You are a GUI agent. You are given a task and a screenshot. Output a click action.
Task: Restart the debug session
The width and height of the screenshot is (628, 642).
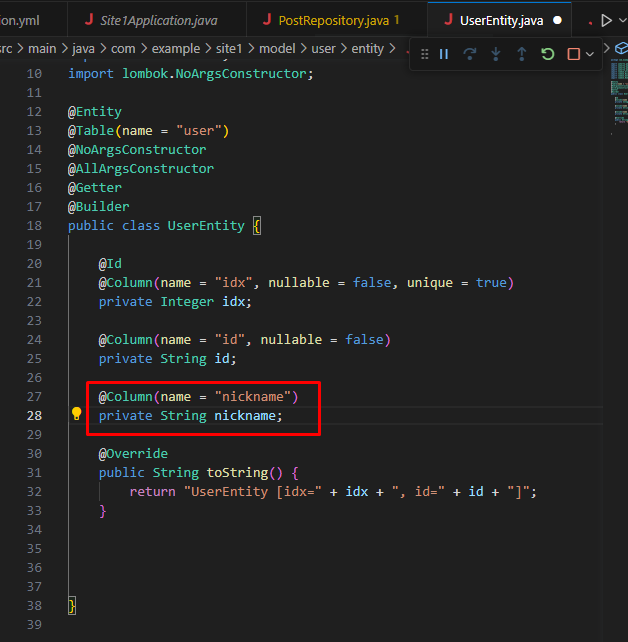[x=547, y=54]
